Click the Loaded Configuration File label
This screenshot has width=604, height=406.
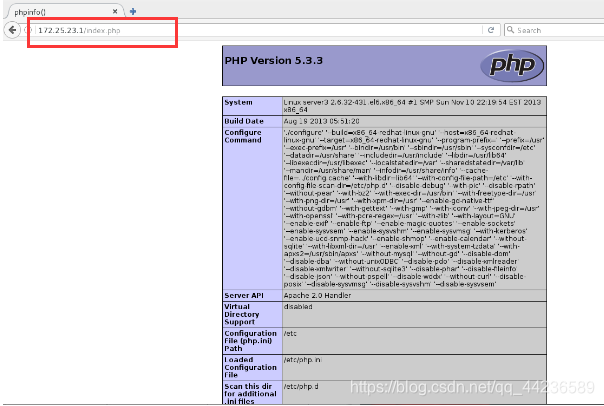(250, 367)
